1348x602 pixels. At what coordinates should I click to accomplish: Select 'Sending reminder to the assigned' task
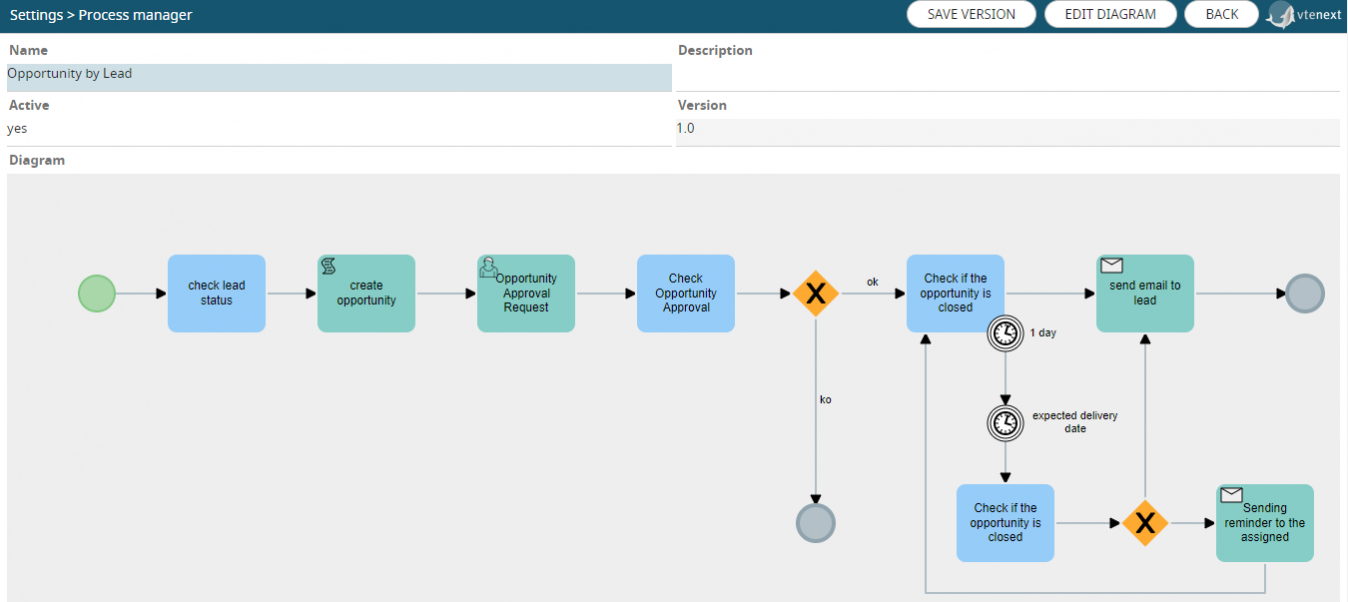(x=1265, y=523)
